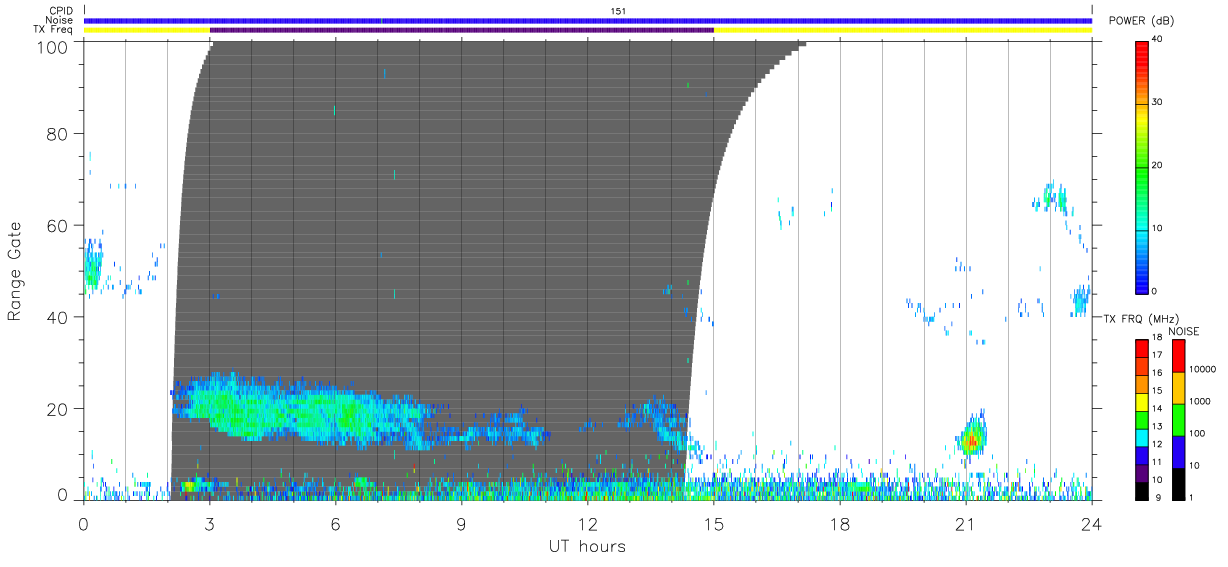Click the 80 tick on Range Gate axis

tap(59, 133)
